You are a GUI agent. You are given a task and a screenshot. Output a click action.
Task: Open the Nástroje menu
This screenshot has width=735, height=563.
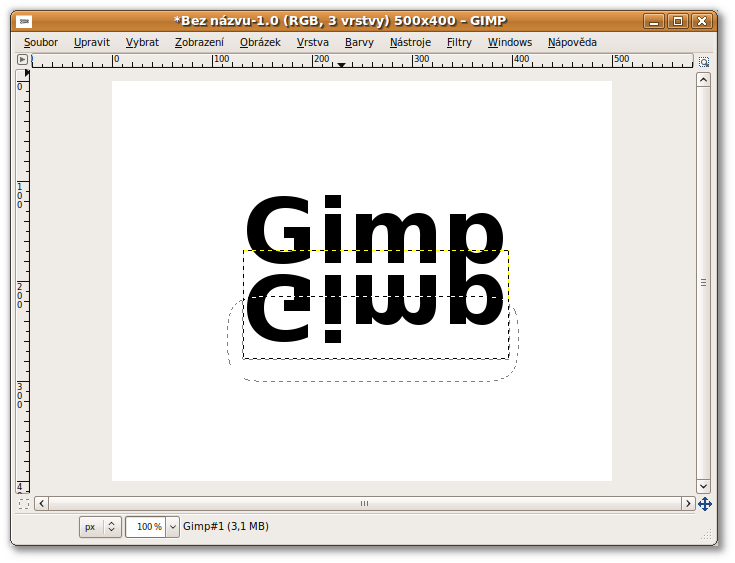(410, 42)
